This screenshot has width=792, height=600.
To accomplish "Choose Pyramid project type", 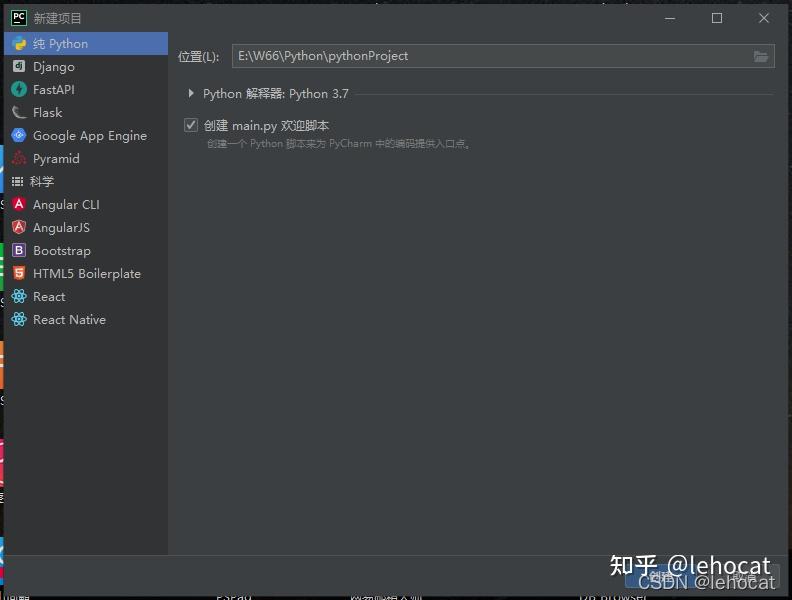I will click(86, 159).
